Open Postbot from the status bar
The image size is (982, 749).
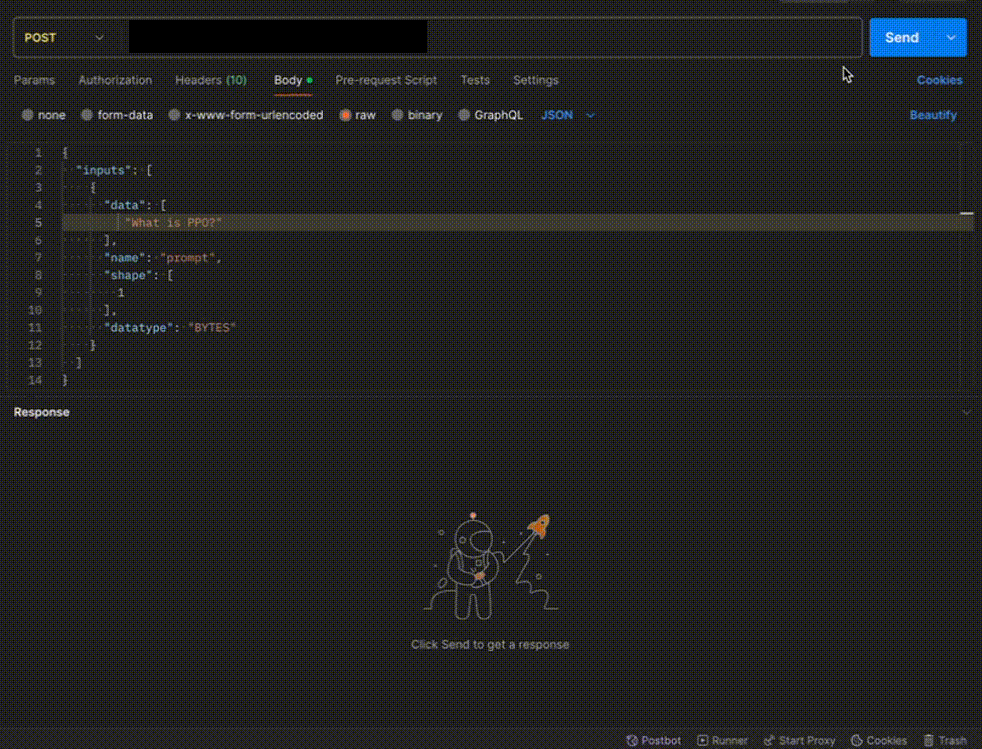coord(653,741)
